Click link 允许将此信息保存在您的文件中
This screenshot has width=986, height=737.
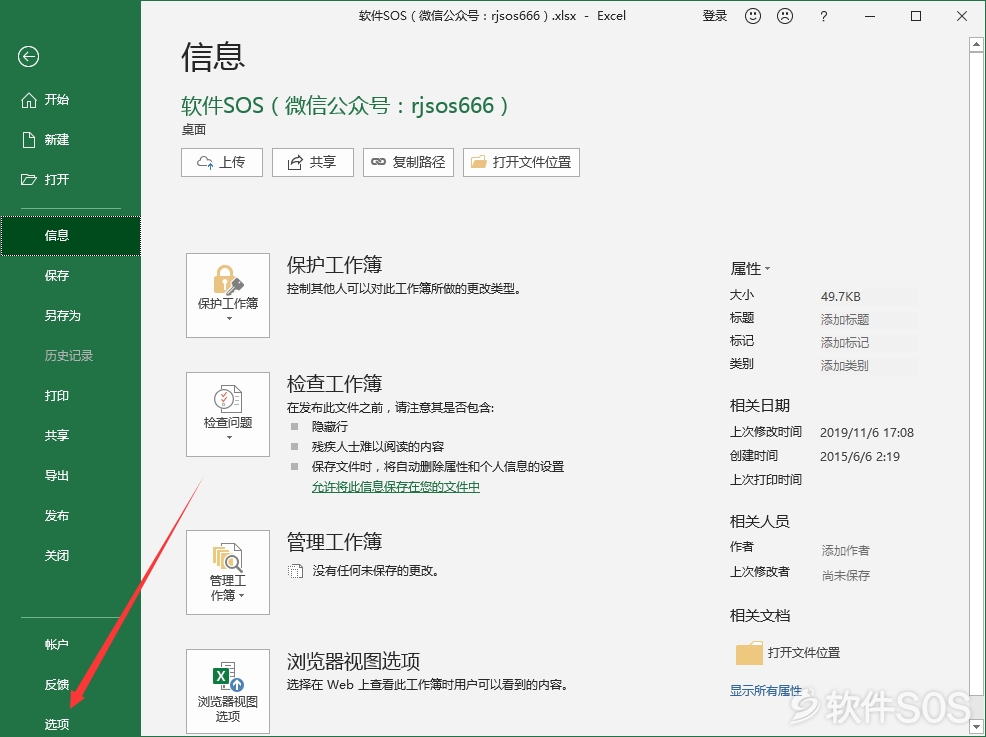(396, 487)
